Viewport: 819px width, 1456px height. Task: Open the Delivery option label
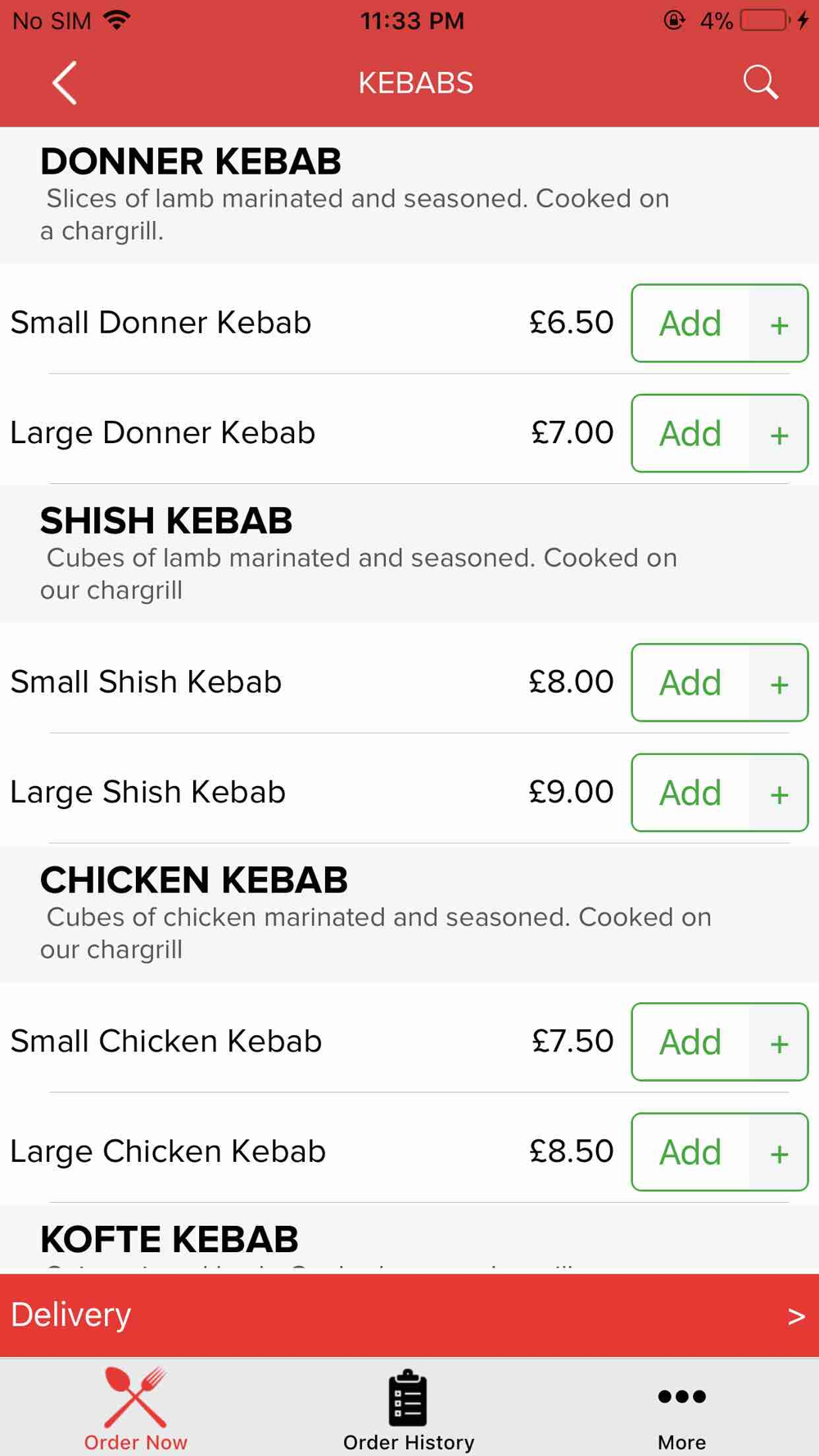pyautogui.click(x=70, y=1314)
